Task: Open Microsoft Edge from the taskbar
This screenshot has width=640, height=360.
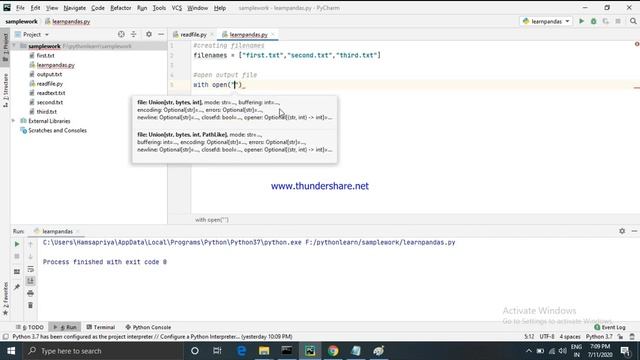Action: tap(241, 351)
